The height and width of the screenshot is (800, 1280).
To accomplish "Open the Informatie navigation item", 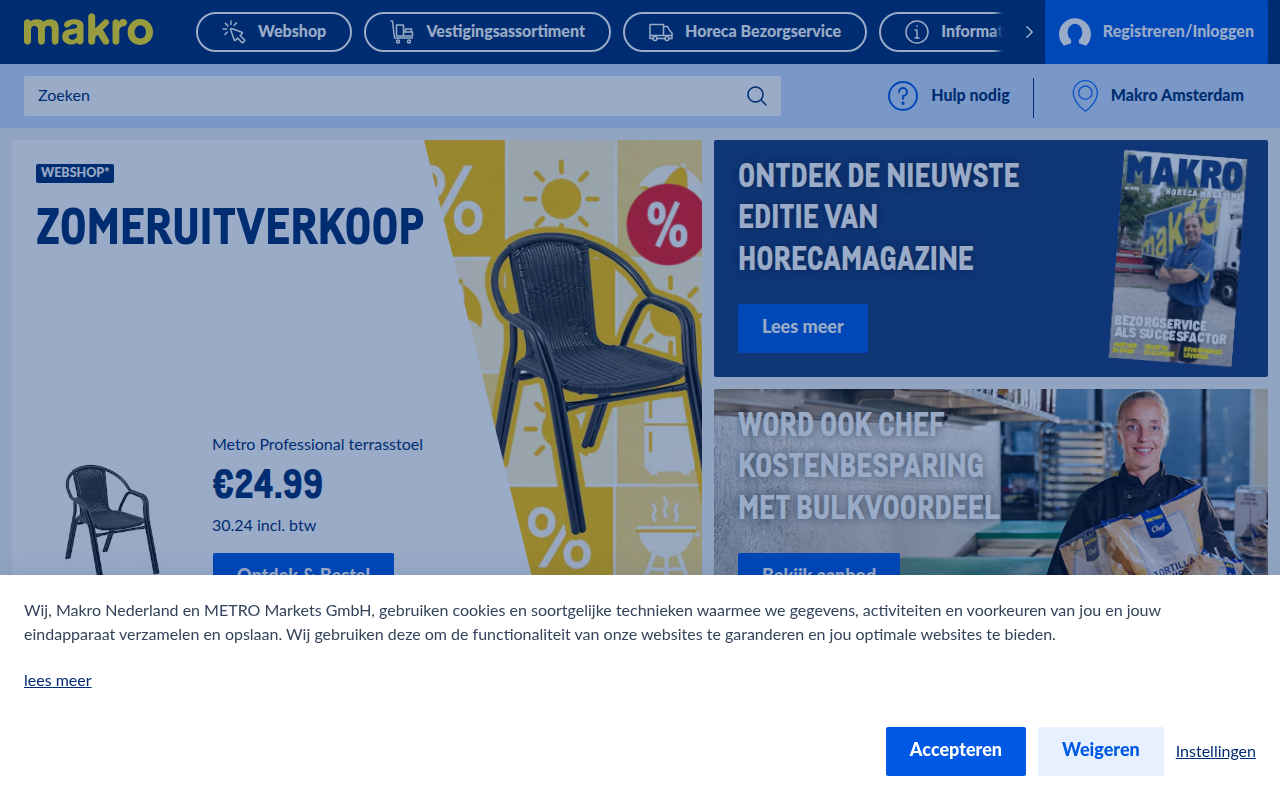I will click(x=942, y=32).
